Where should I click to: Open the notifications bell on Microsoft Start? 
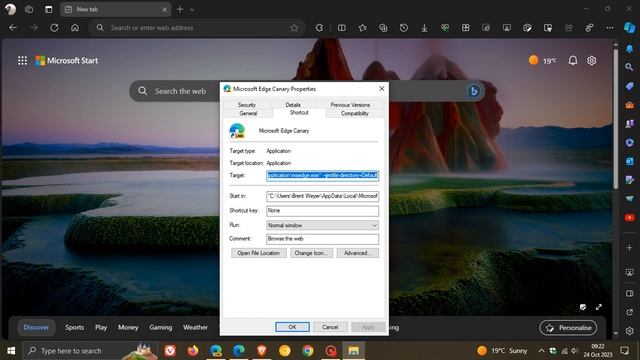(573, 61)
